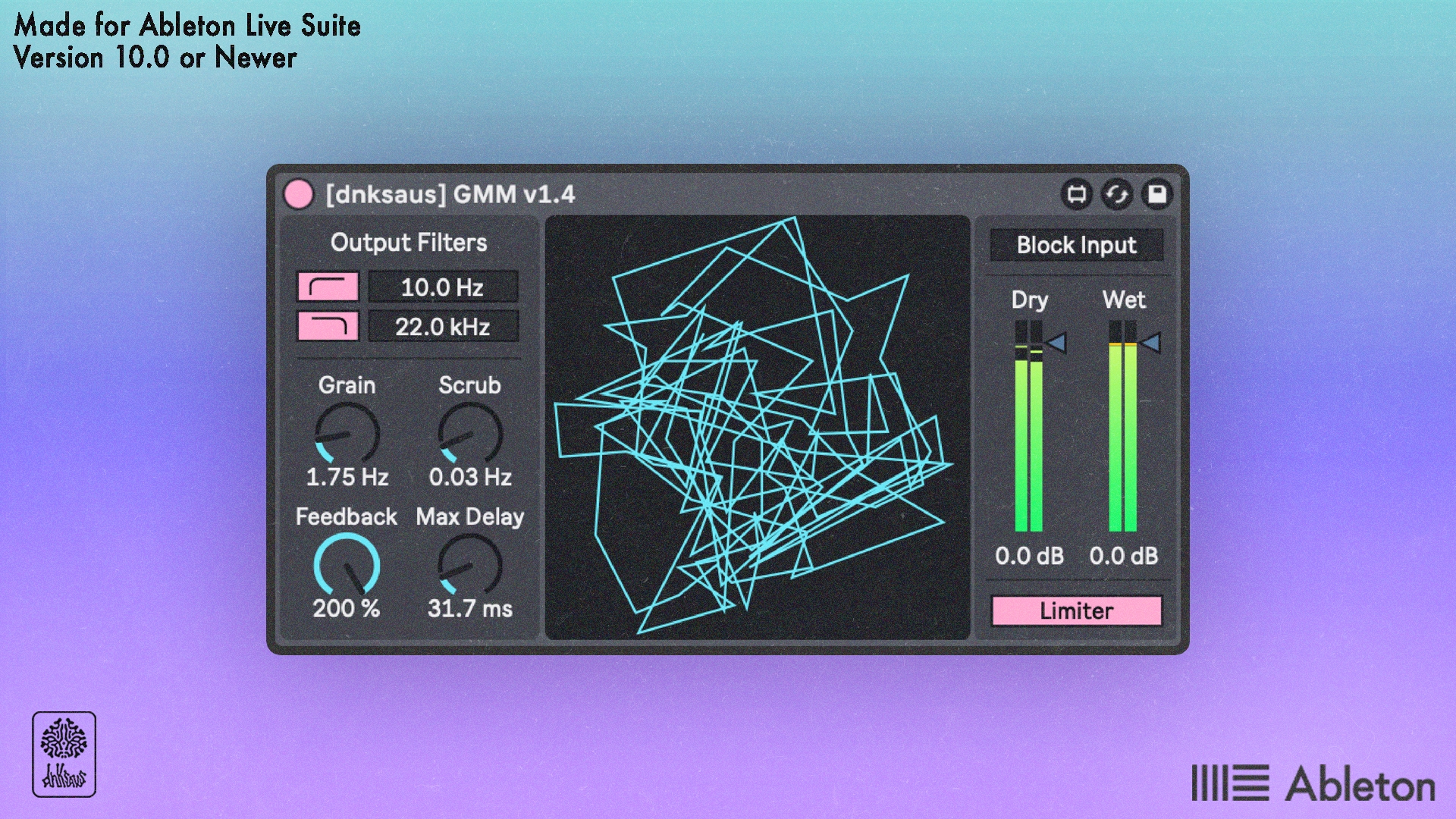Viewport: 1456px width, 819px height.
Task: Click the Grain knob
Action: pos(347,433)
